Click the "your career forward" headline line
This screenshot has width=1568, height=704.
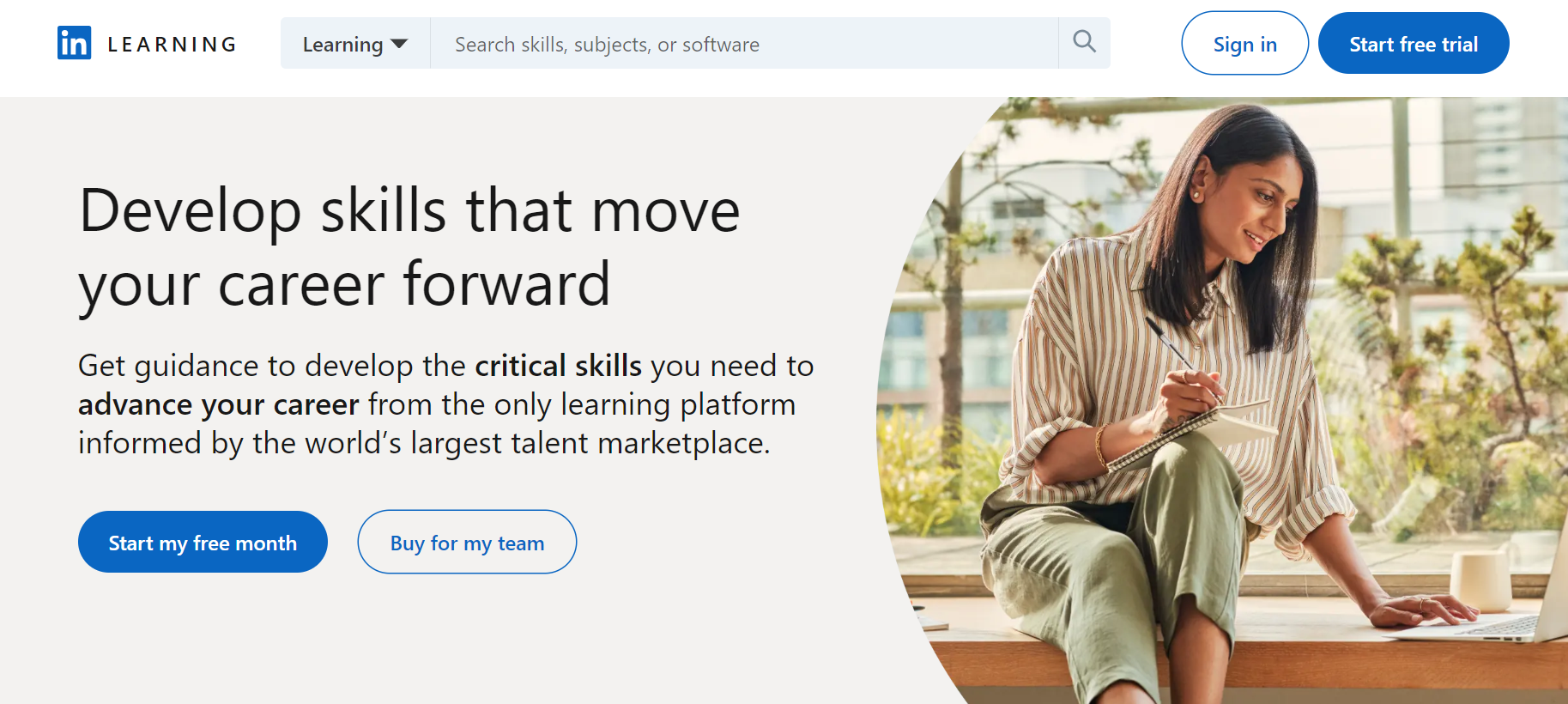(344, 285)
